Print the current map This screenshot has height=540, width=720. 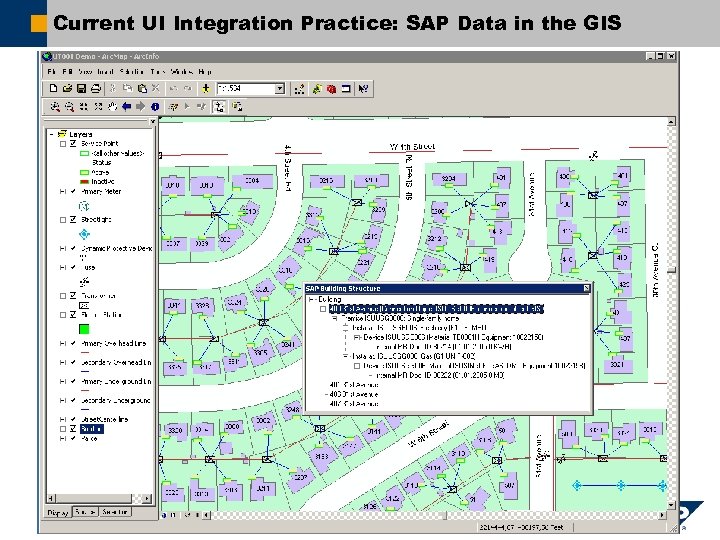(x=96, y=89)
